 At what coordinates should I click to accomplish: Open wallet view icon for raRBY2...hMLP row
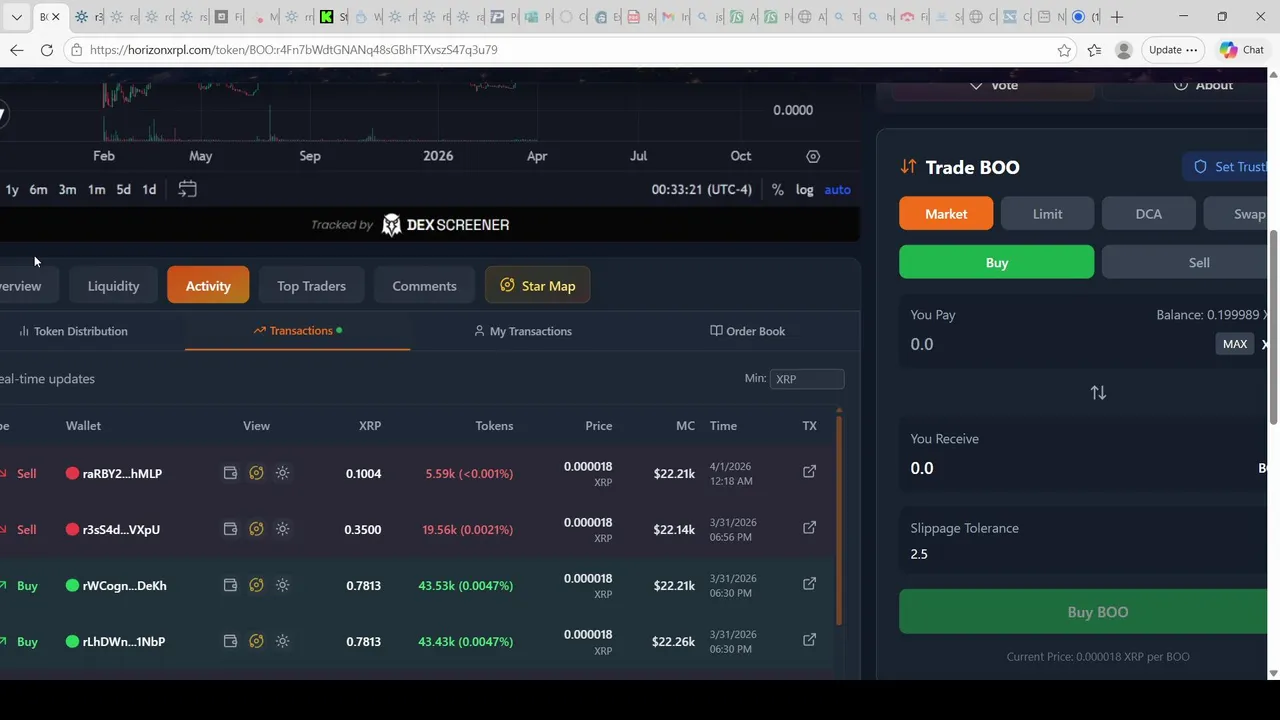pyautogui.click(x=230, y=473)
